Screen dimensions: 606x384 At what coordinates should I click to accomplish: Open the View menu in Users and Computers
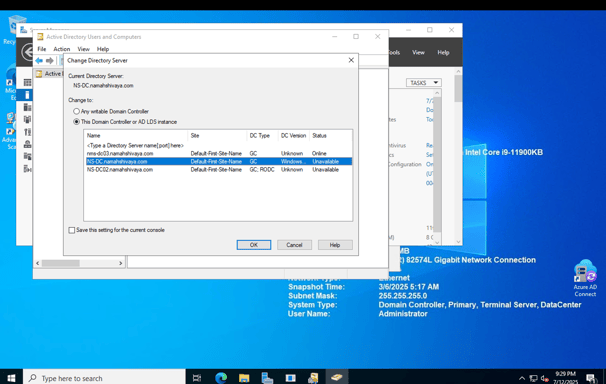[83, 49]
